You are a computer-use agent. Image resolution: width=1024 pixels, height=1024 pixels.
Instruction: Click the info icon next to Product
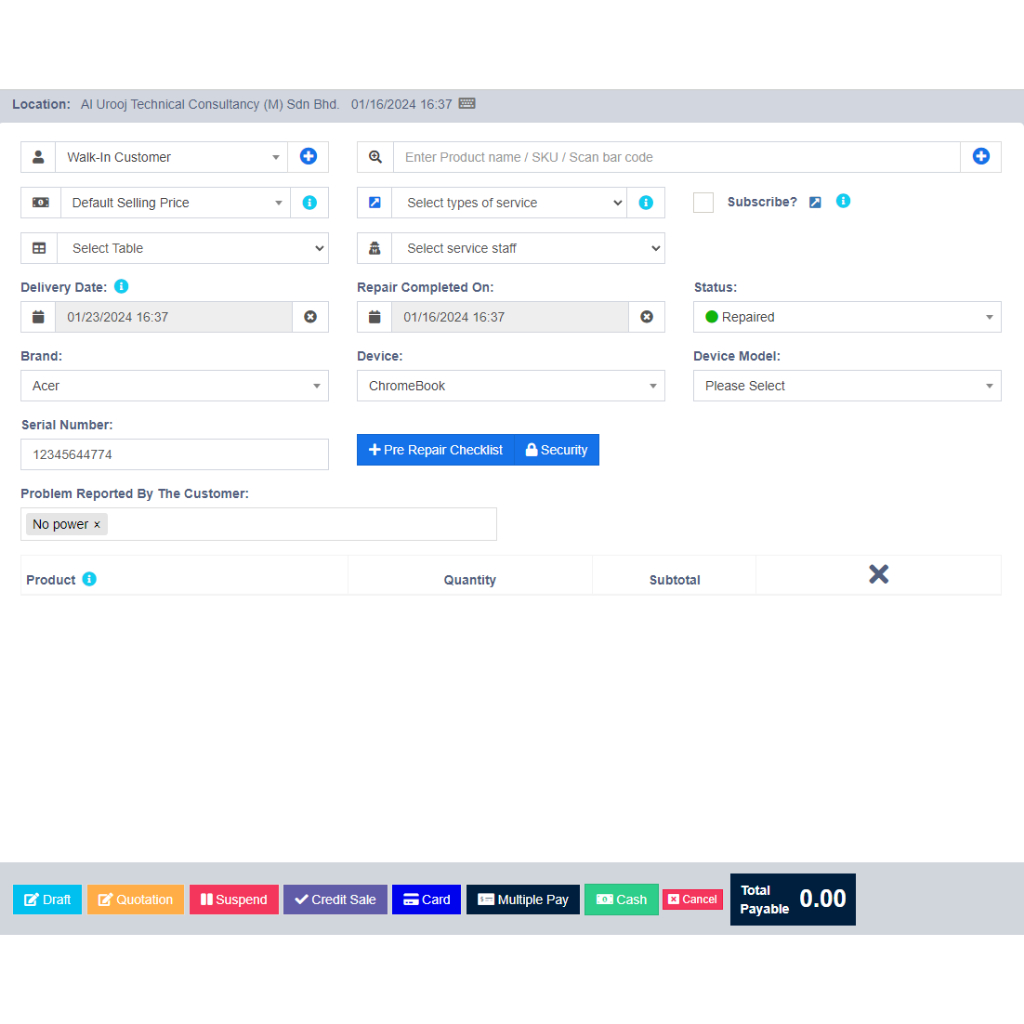coord(89,579)
